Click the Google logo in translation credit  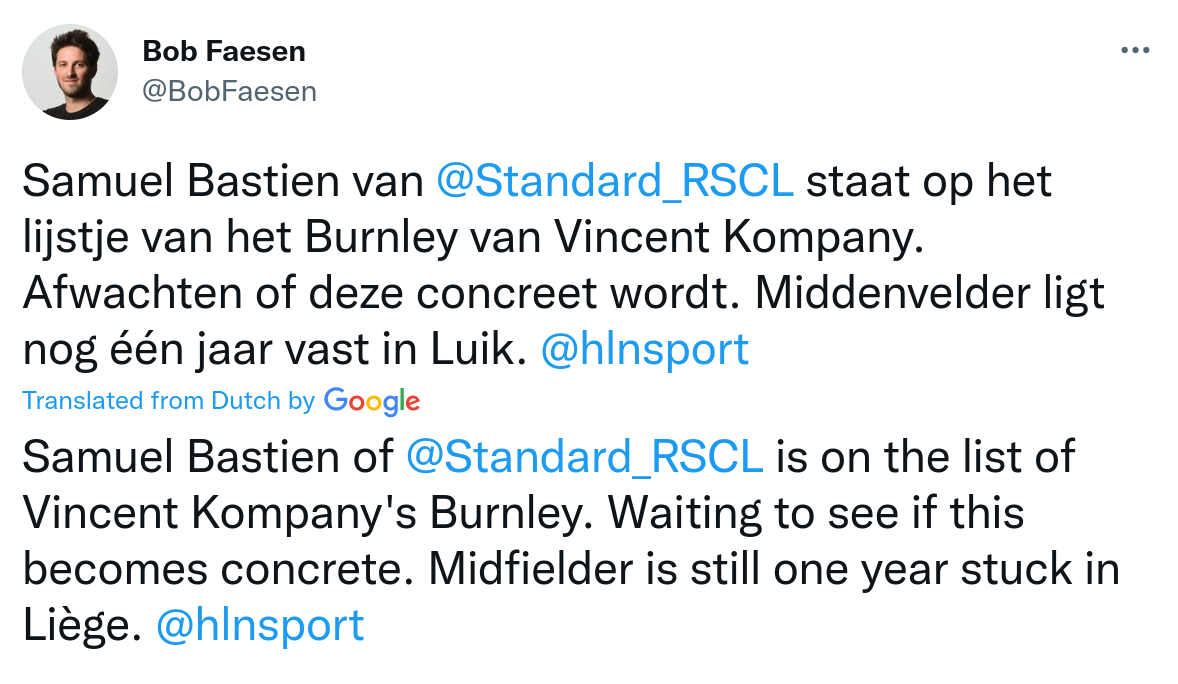pyautogui.click(x=371, y=401)
